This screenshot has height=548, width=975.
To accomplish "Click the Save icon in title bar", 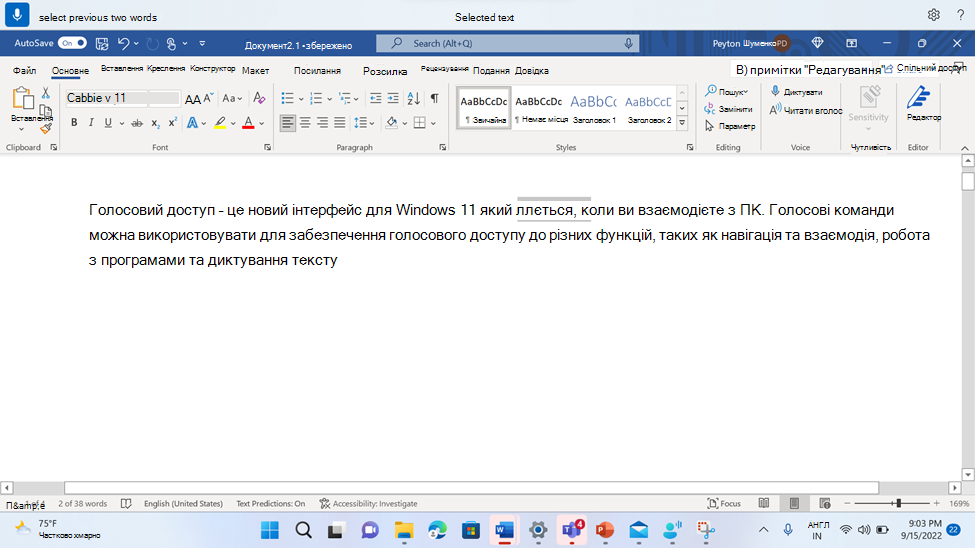I will (x=102, y=44).
